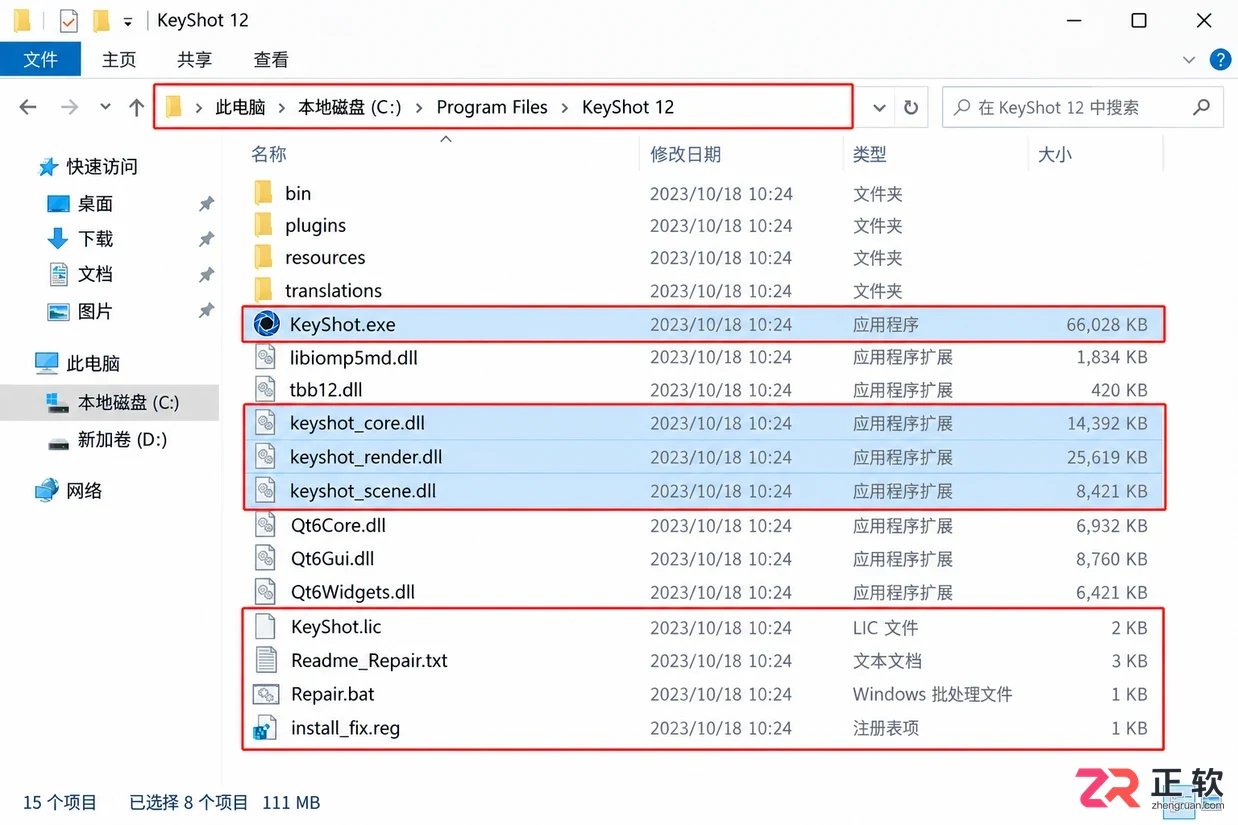The width and height of the screenshot is (1238, 825).
Task: Click chevron after 此电脑 in breadcrumb
Action: (x=282, y=107)
